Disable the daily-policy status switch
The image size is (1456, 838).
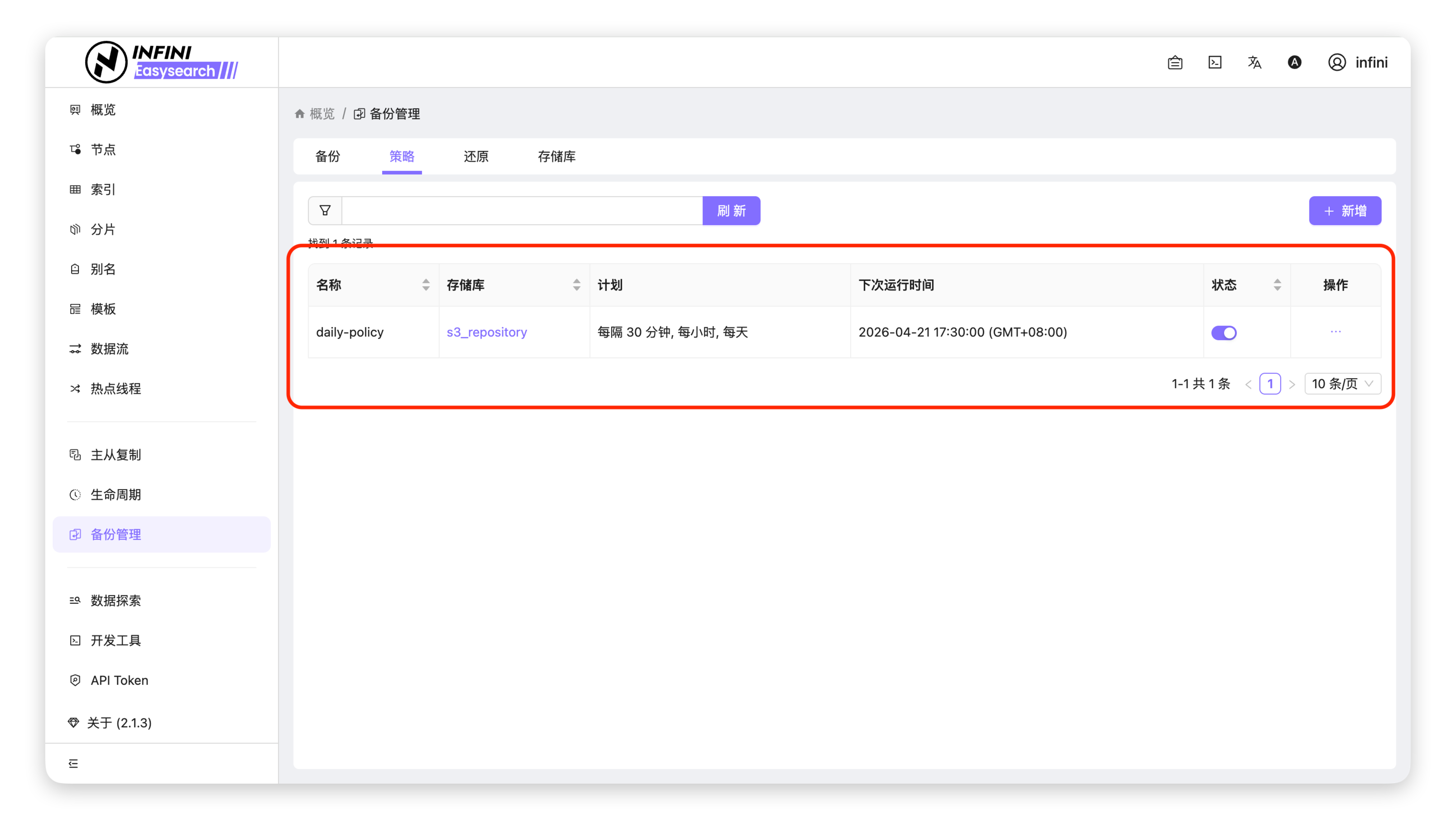click(1224, 332)
